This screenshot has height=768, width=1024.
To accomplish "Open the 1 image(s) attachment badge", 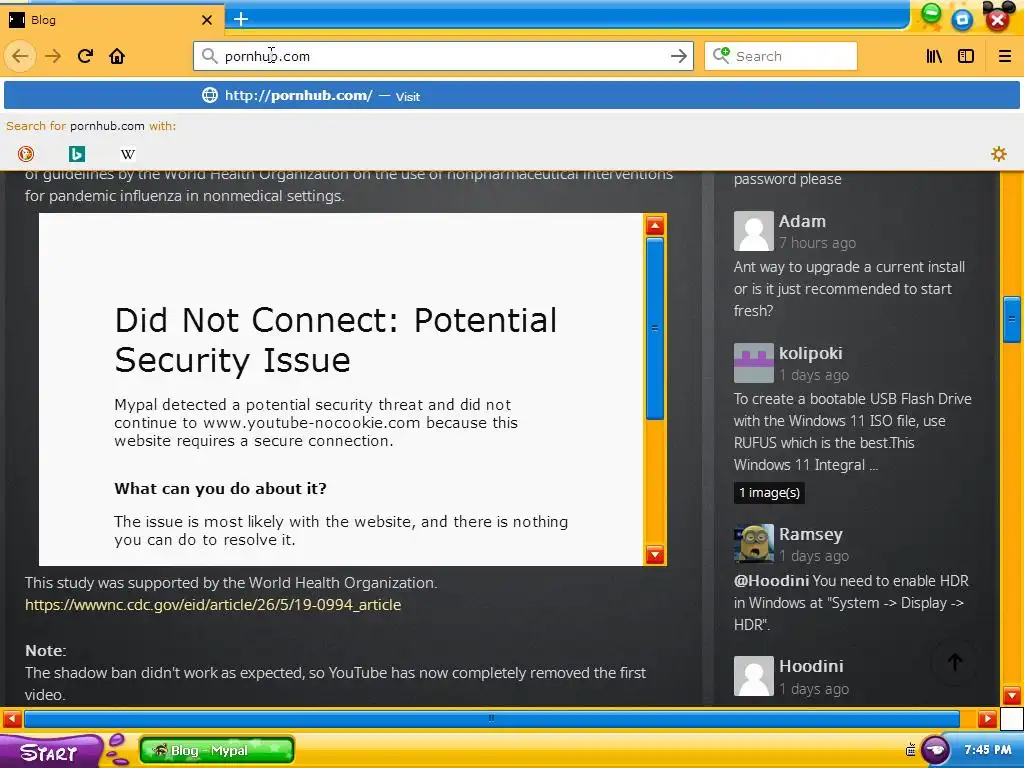I will (769, 492).
